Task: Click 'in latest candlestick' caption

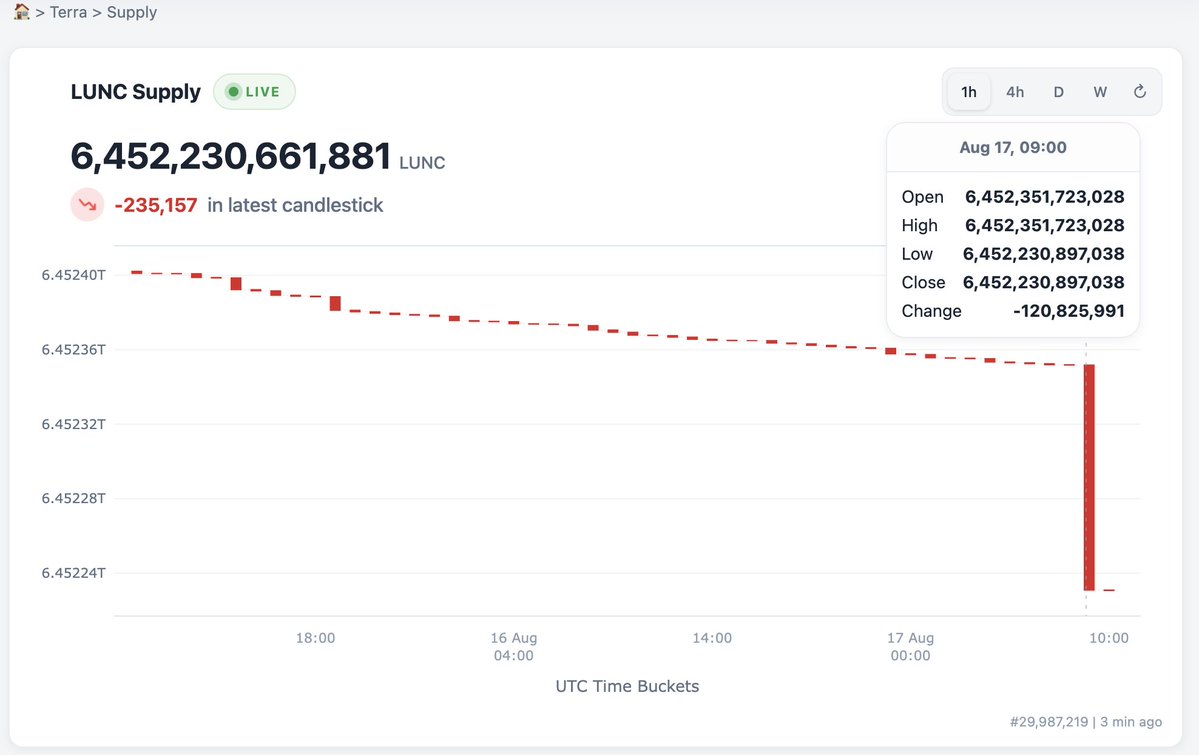Action: coord(295,205)
